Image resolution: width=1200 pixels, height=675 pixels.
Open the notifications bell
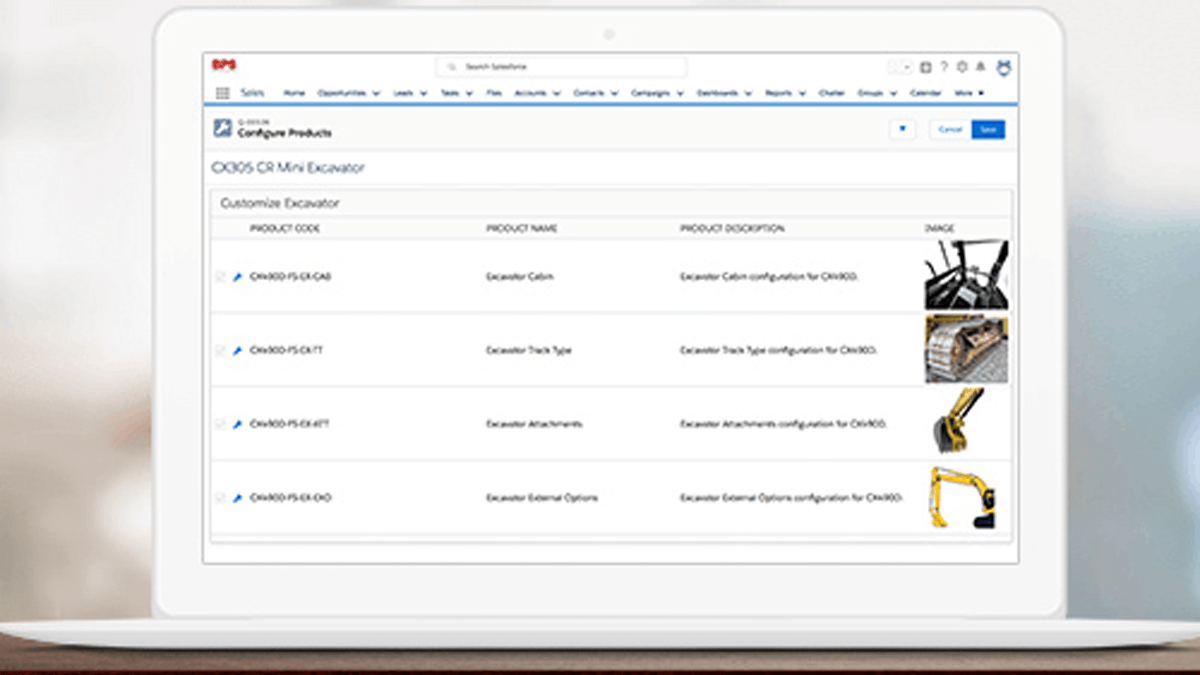[x=979, y=67]
